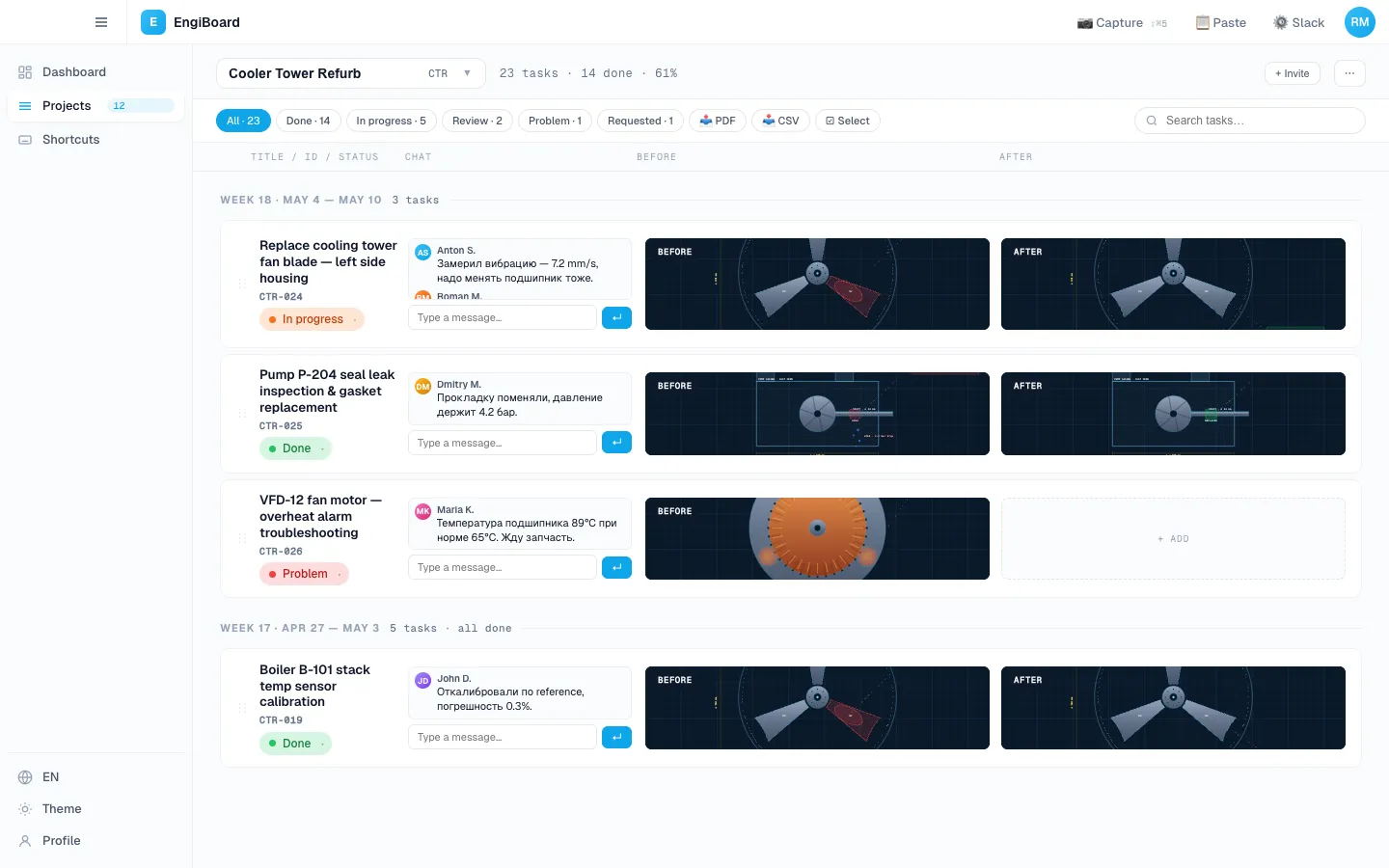This screenshot has width=1389, height=868.
Task: Send message in CTR-026 chat
Action: [616, 567]
